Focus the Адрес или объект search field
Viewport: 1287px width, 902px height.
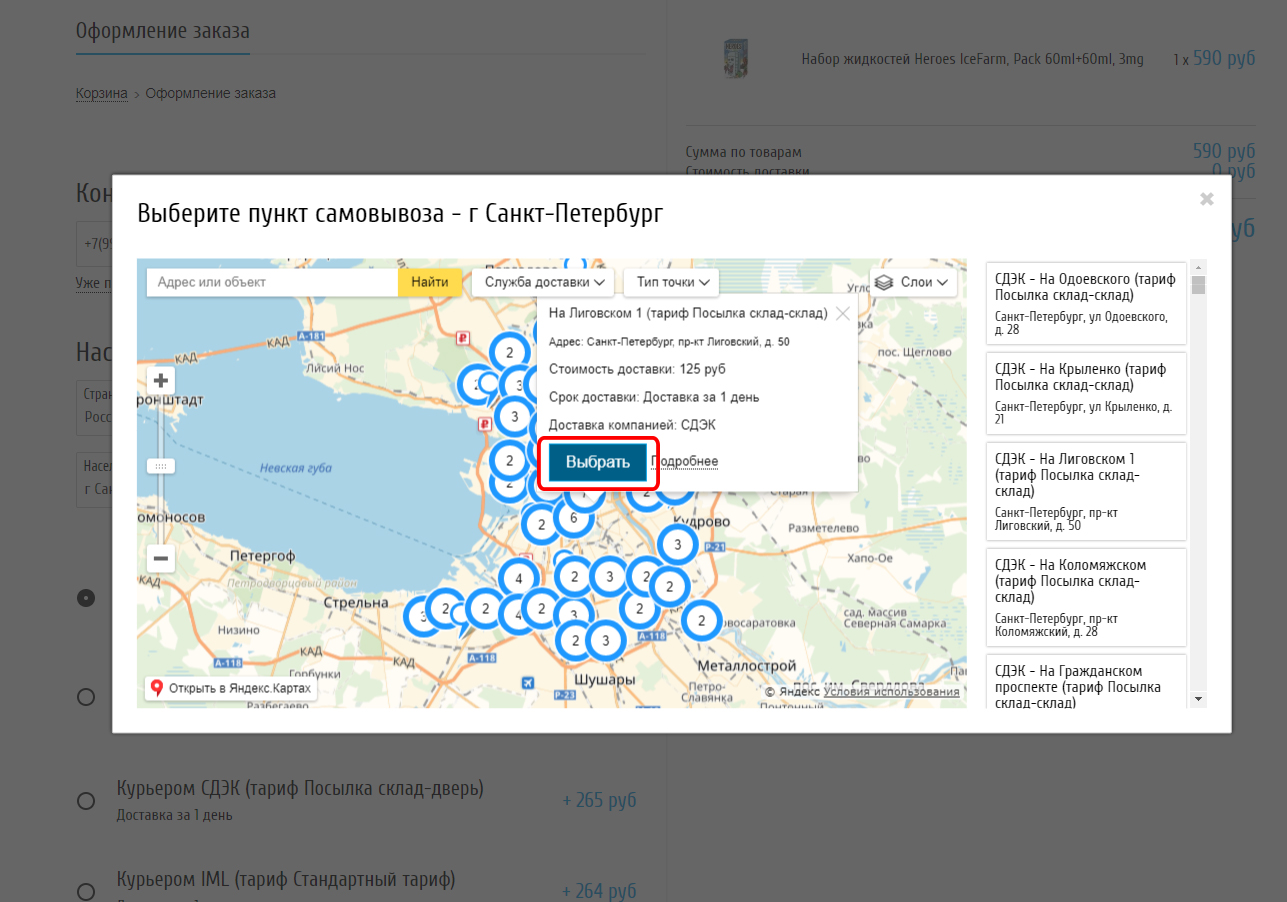click(x=272, y=282)
